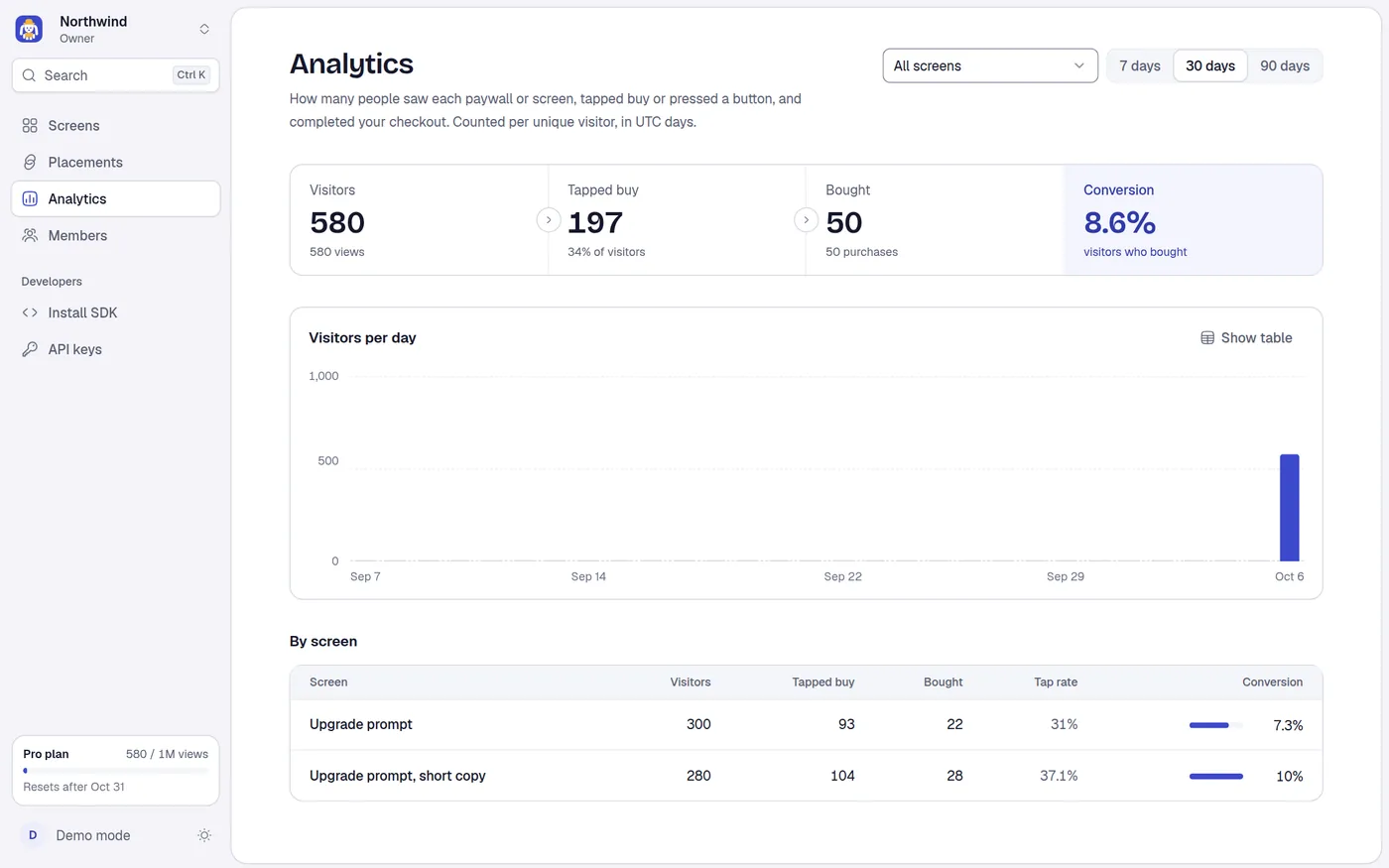Select the 90 days range

pyautogui.click(x=1285, y=66)
